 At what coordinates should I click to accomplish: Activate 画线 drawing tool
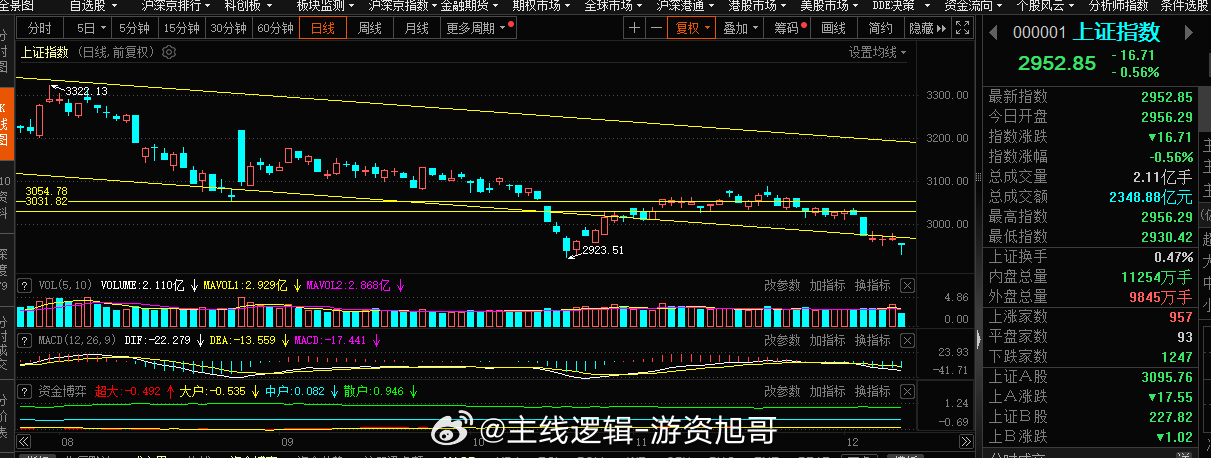(x=834, y=28)
